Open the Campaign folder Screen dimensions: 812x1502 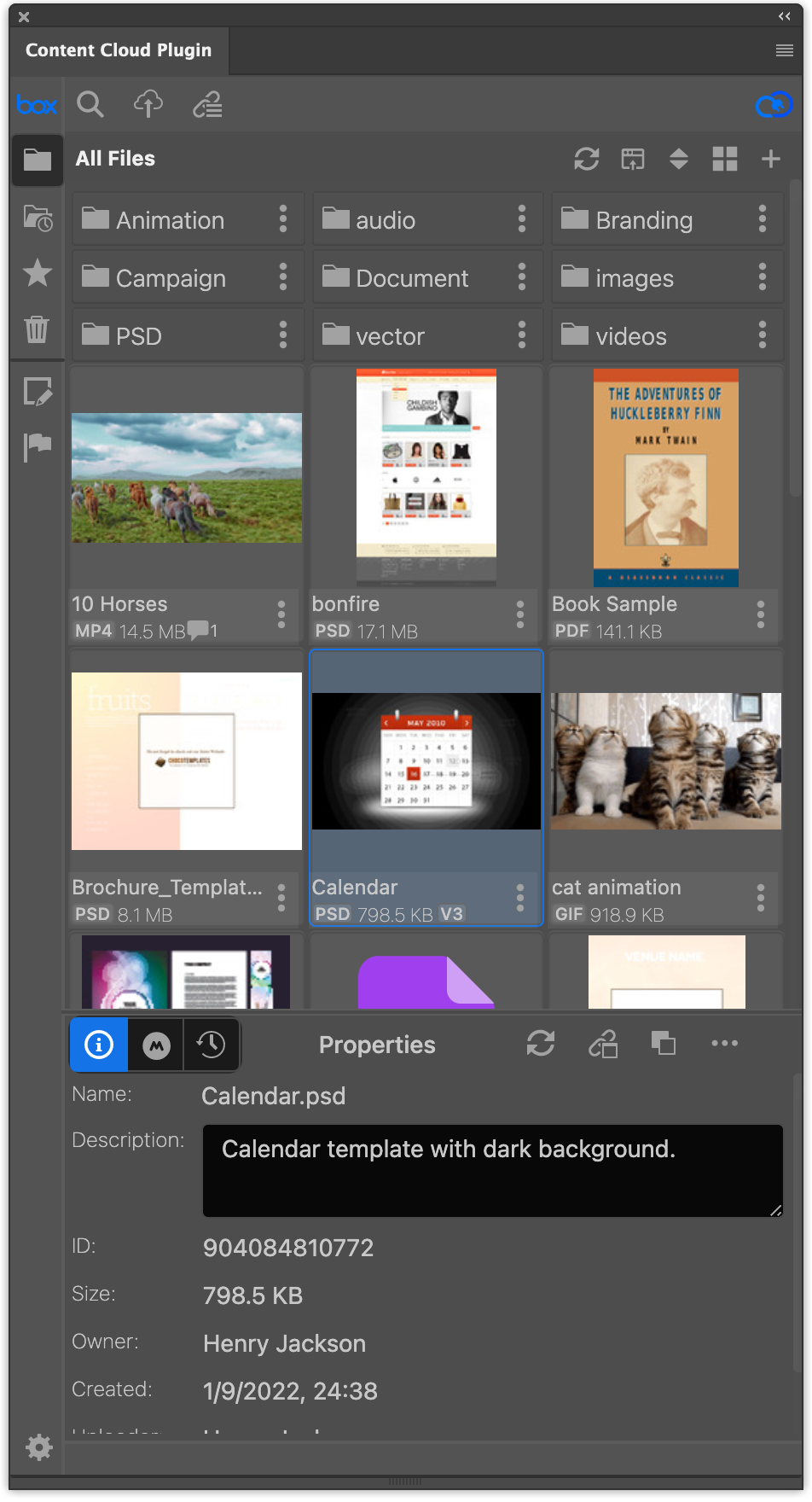[171, 278]
